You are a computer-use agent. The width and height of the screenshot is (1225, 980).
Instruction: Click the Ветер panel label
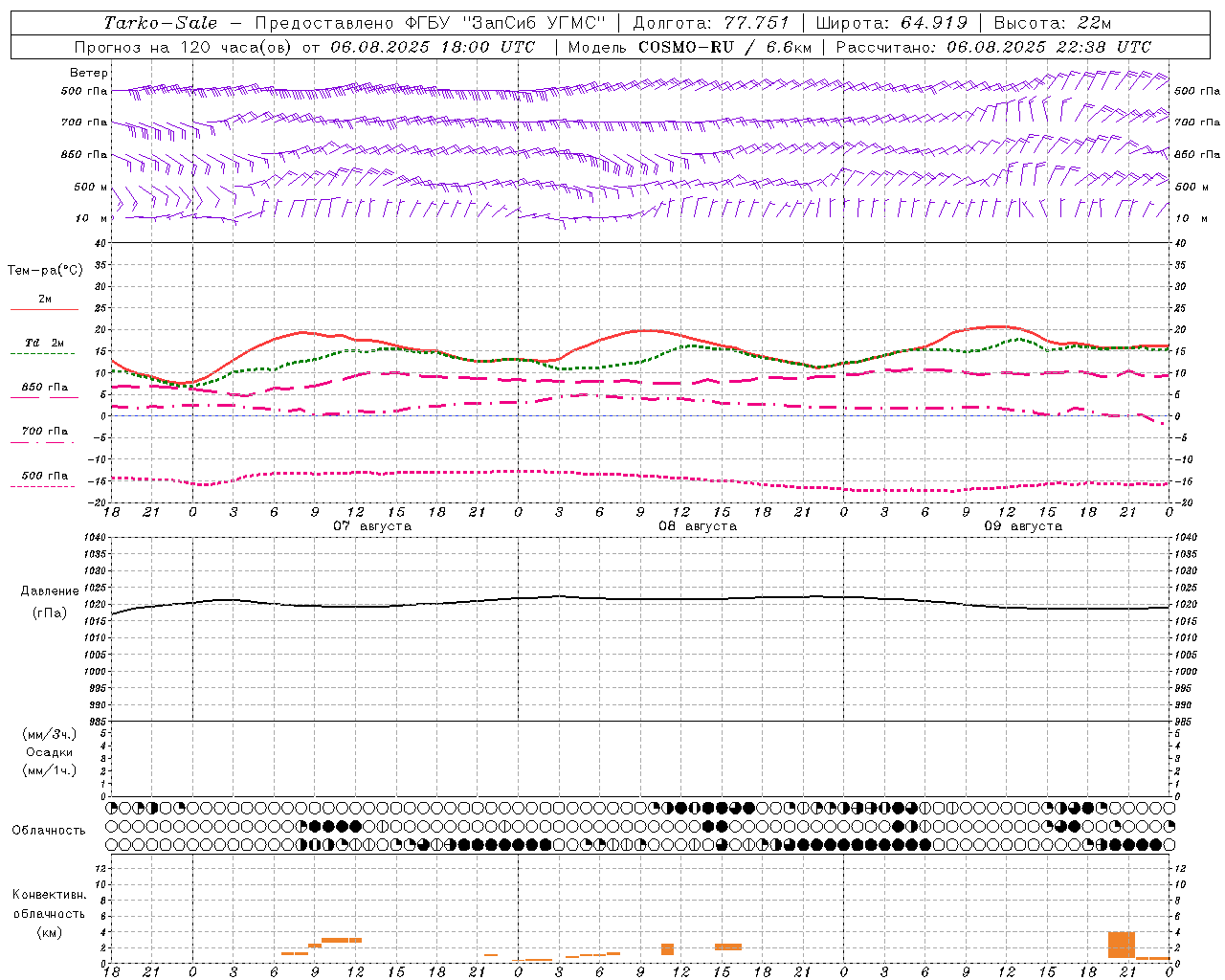click(x=89, y=73)
